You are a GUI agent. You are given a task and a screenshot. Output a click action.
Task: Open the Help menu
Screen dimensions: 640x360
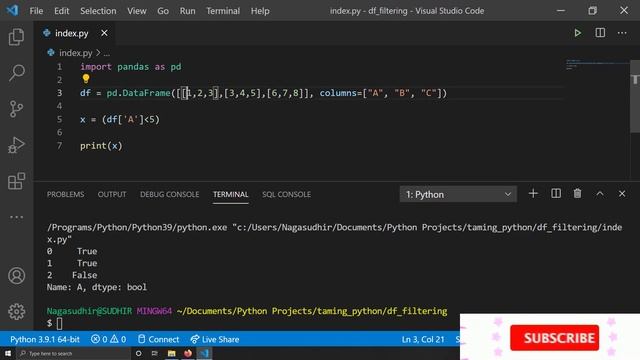[260, 11]
